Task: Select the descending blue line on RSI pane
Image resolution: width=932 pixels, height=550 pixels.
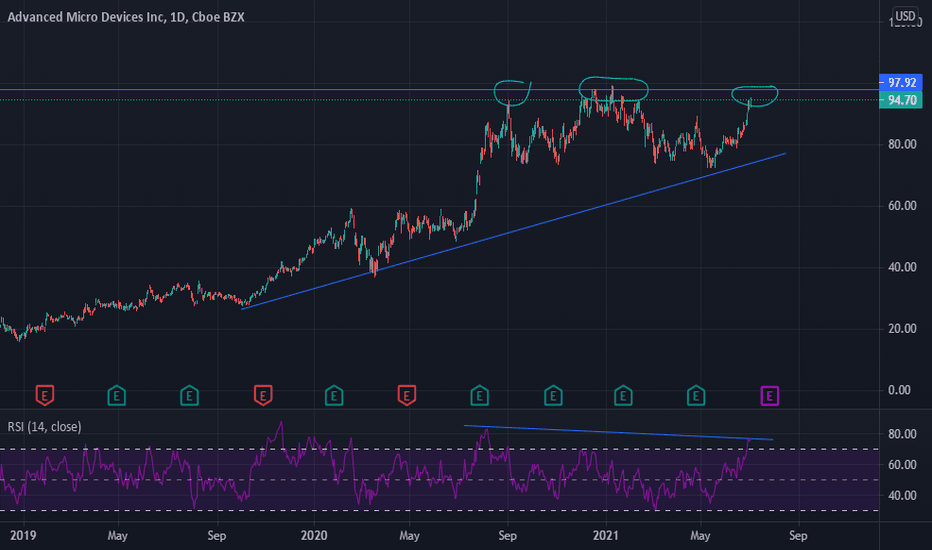Action: [618, 432]
